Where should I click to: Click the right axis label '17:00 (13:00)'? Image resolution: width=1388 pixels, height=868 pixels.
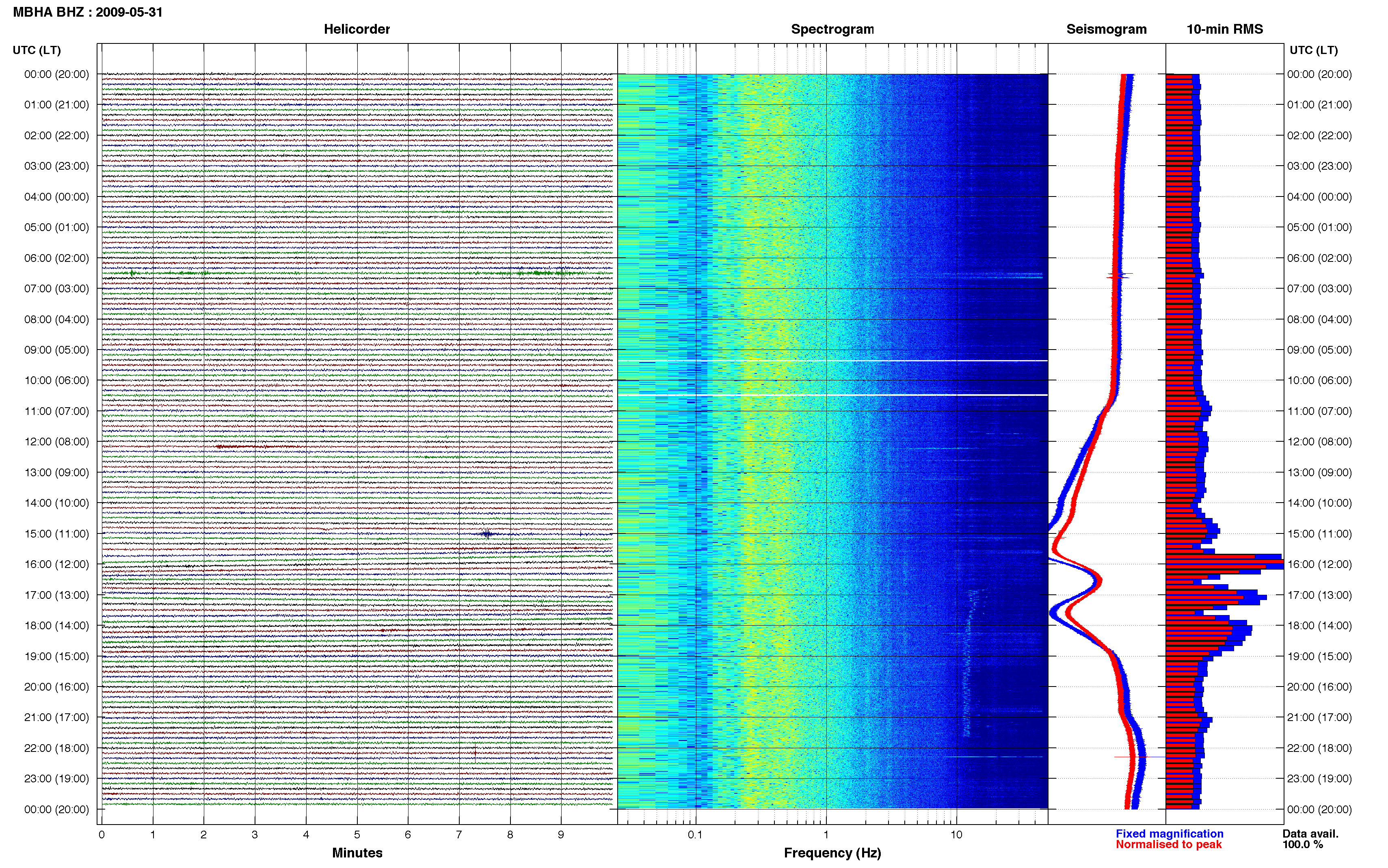click(1319, 595)
